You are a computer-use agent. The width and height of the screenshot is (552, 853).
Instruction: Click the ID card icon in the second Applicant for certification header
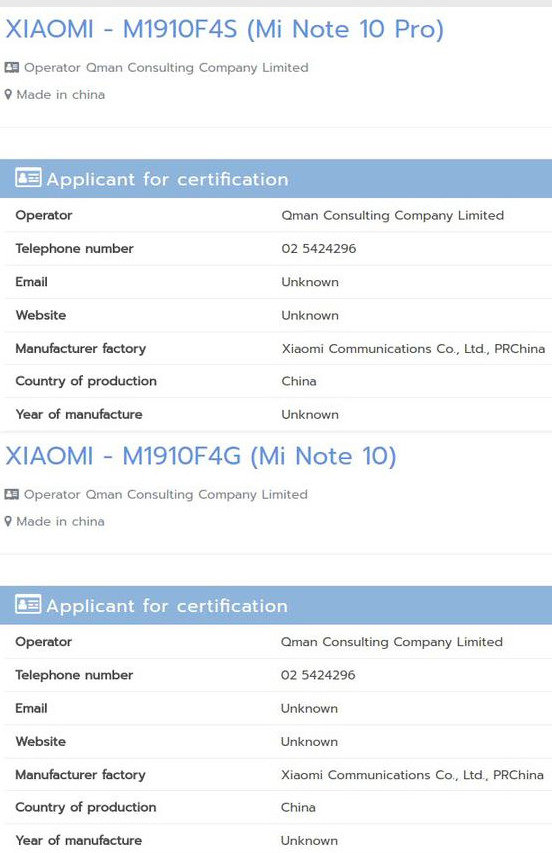tap(28, 604)
